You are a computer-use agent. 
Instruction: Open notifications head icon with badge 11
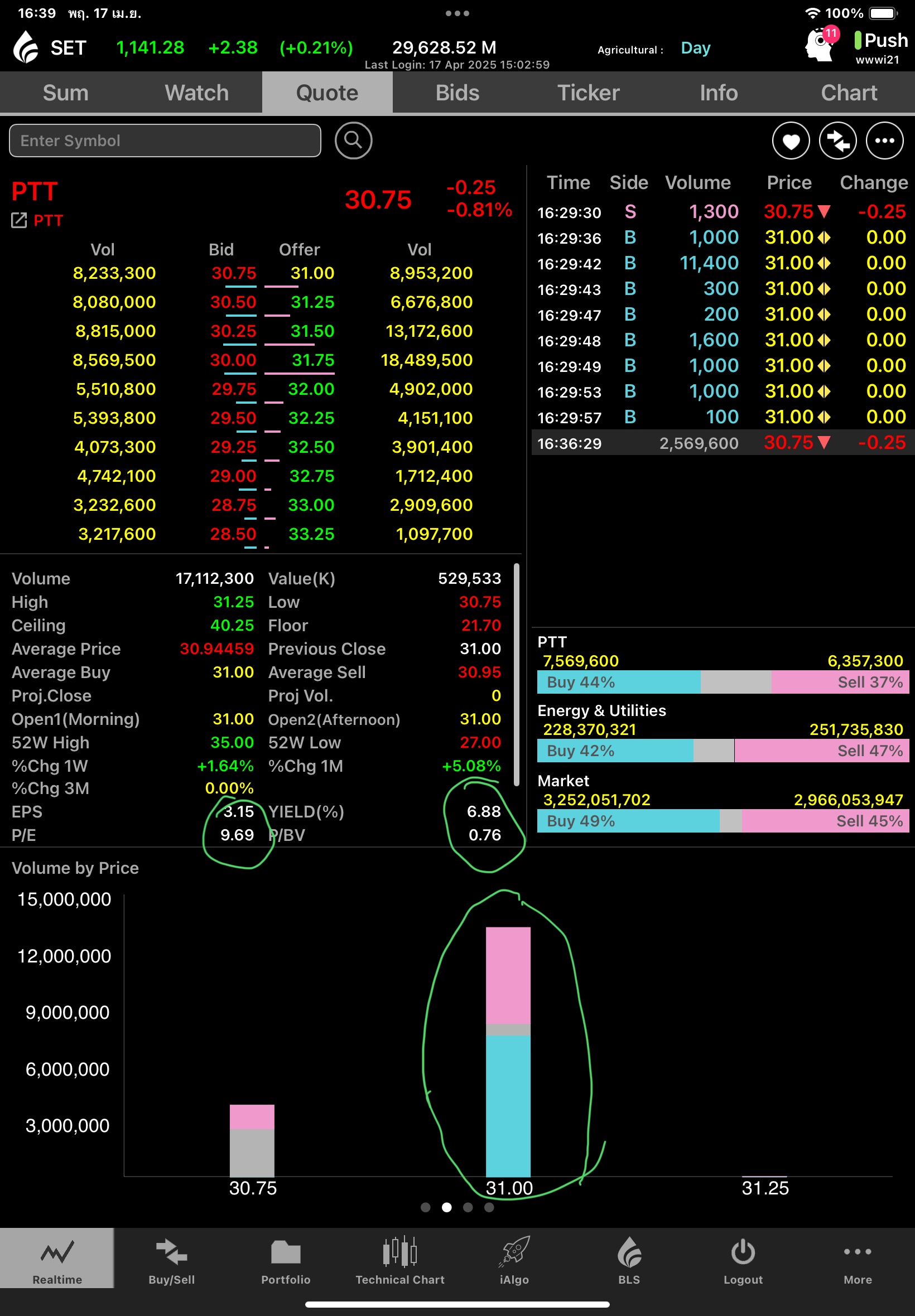(x=821, y=45)
